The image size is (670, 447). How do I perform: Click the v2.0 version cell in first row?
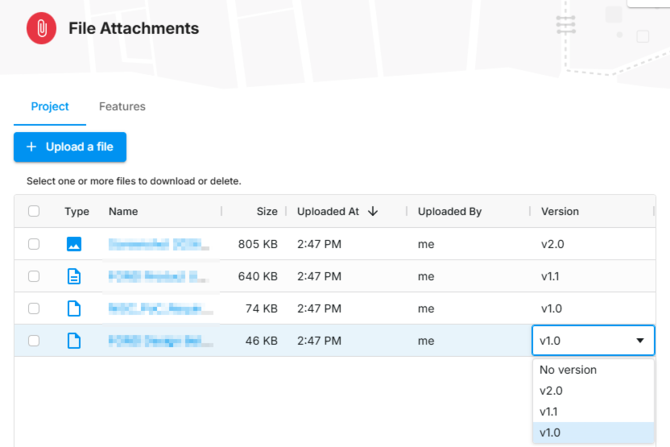tap(552, 244)
